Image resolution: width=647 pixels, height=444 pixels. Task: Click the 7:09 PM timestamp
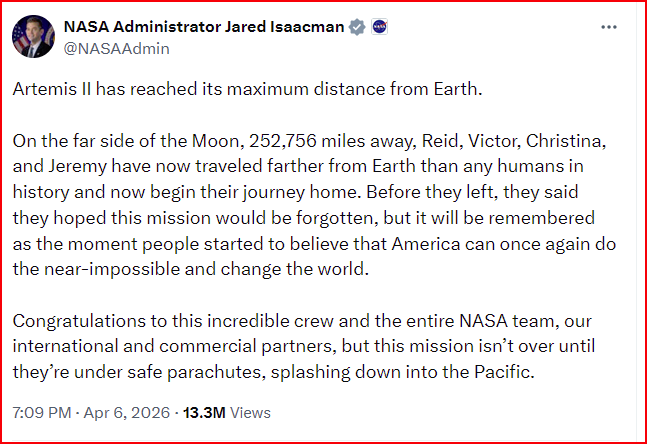(x=42, y=413)
